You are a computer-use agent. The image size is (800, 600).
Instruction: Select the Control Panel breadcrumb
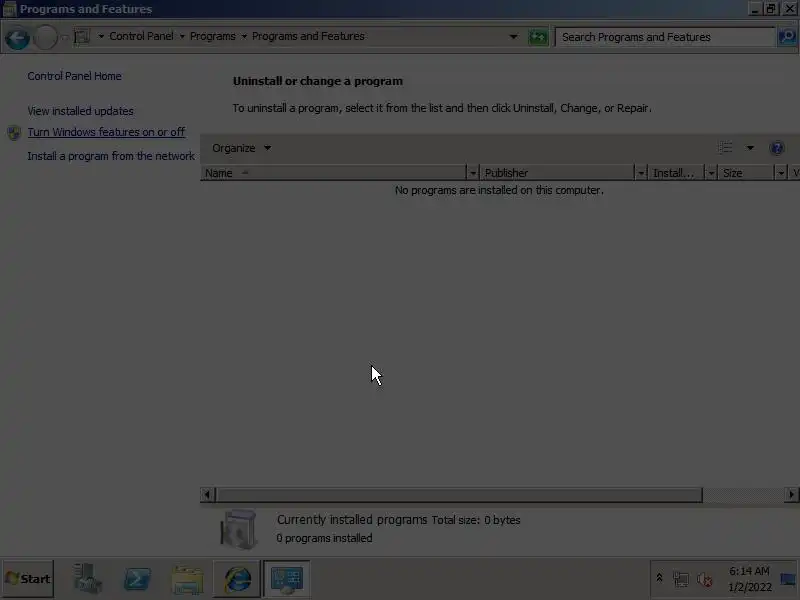[141, 36]
